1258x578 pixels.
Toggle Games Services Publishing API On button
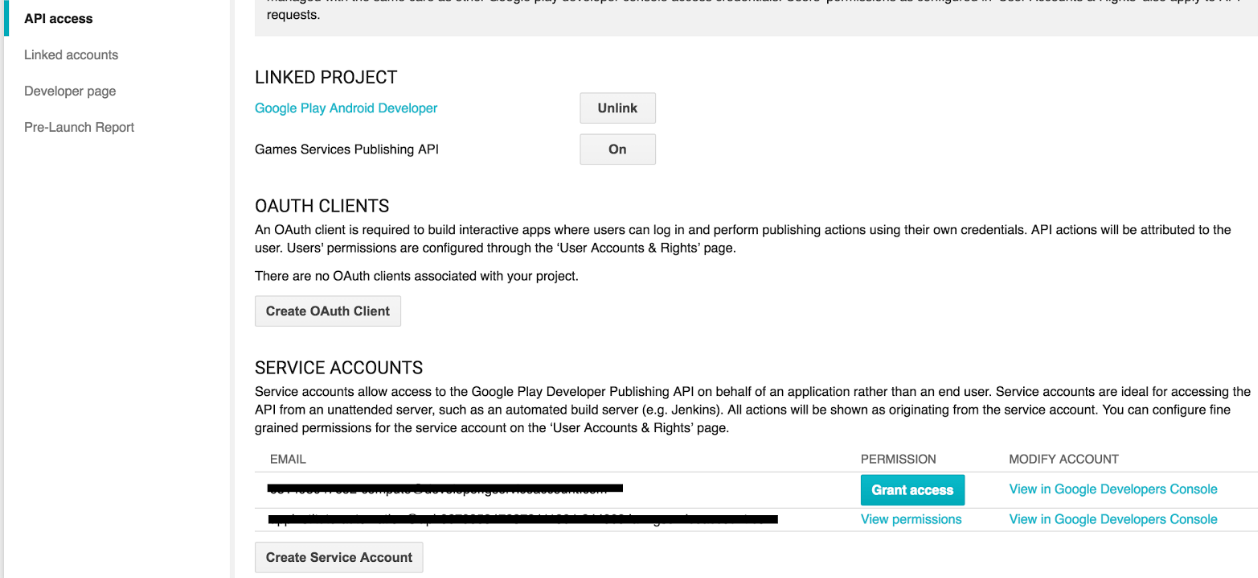(617, 149)
